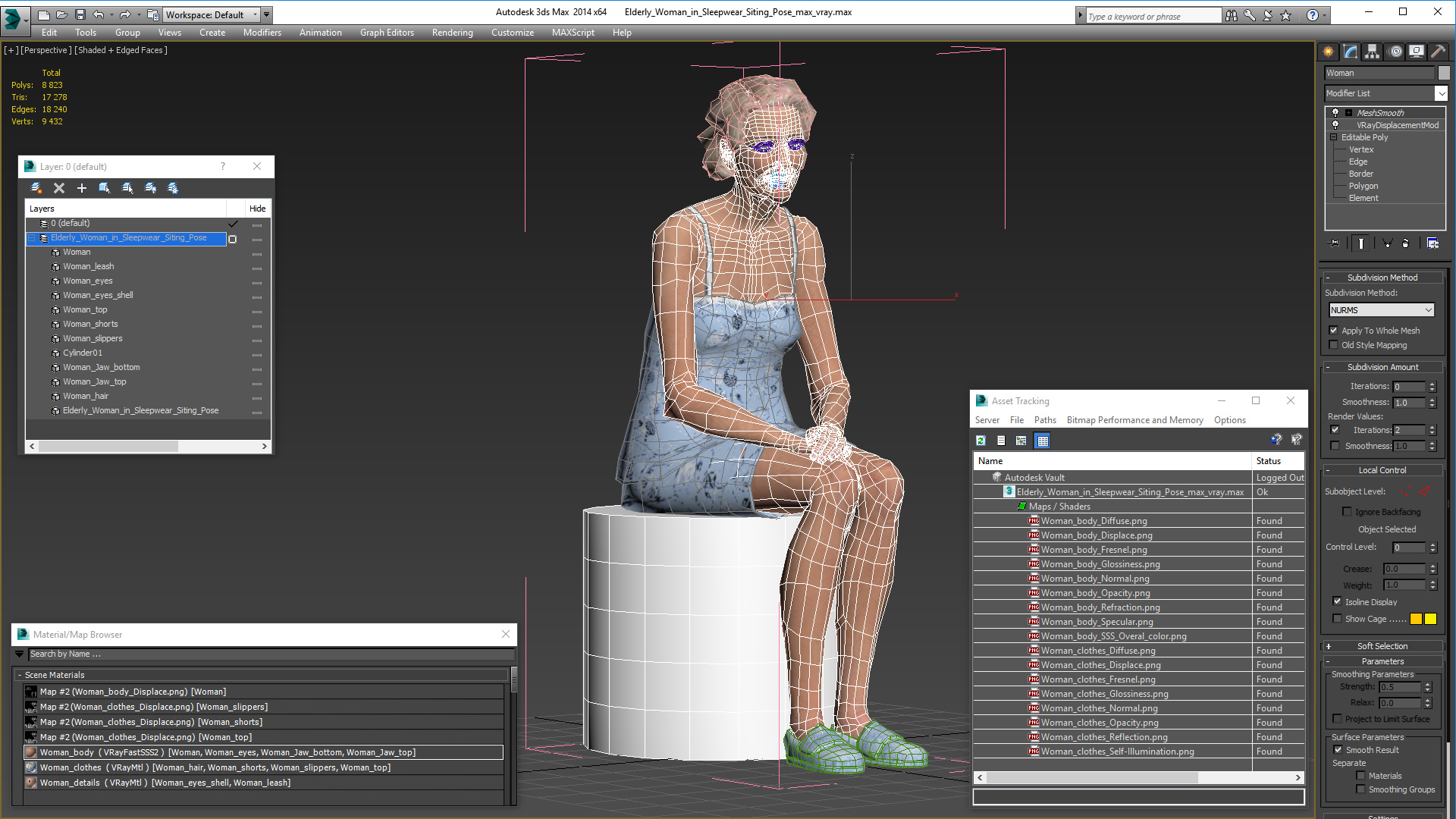
Task: Click the Refresh icon in Asset Tracking
Action: tap(981, 441)
